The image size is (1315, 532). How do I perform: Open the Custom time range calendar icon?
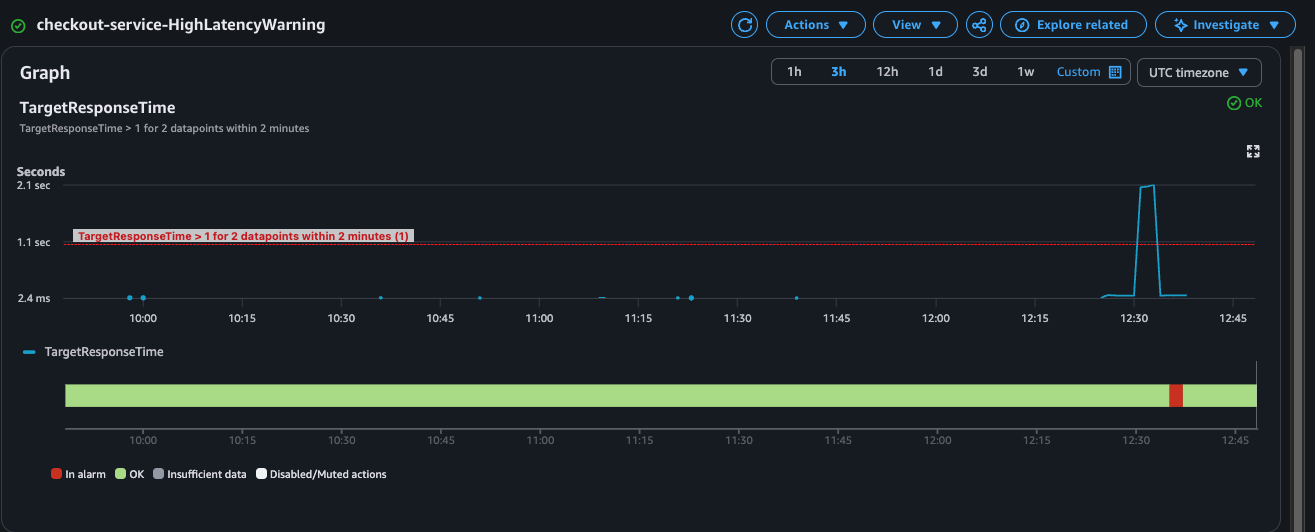[x=1115, y=72]
